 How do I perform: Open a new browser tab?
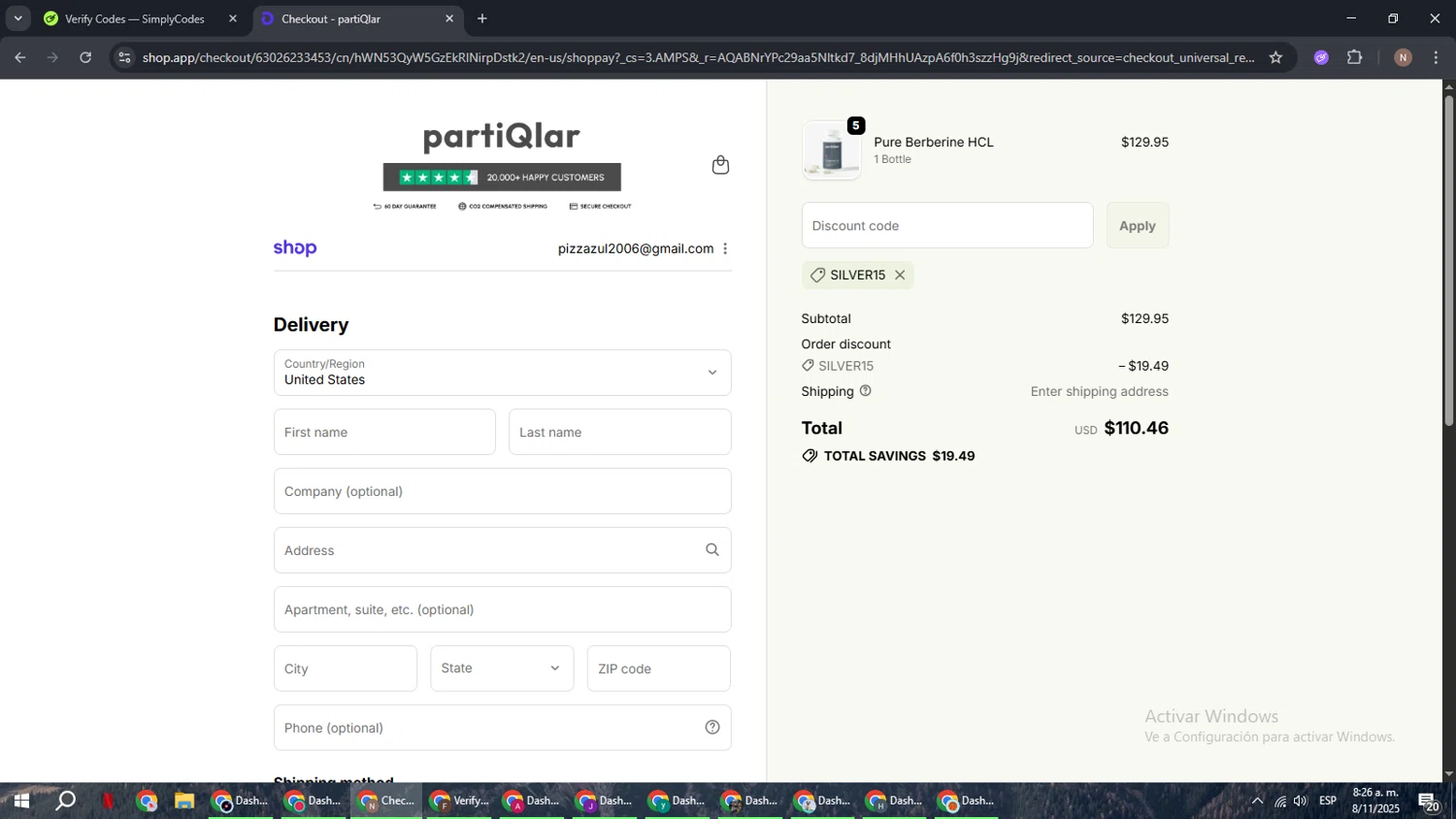482,18
